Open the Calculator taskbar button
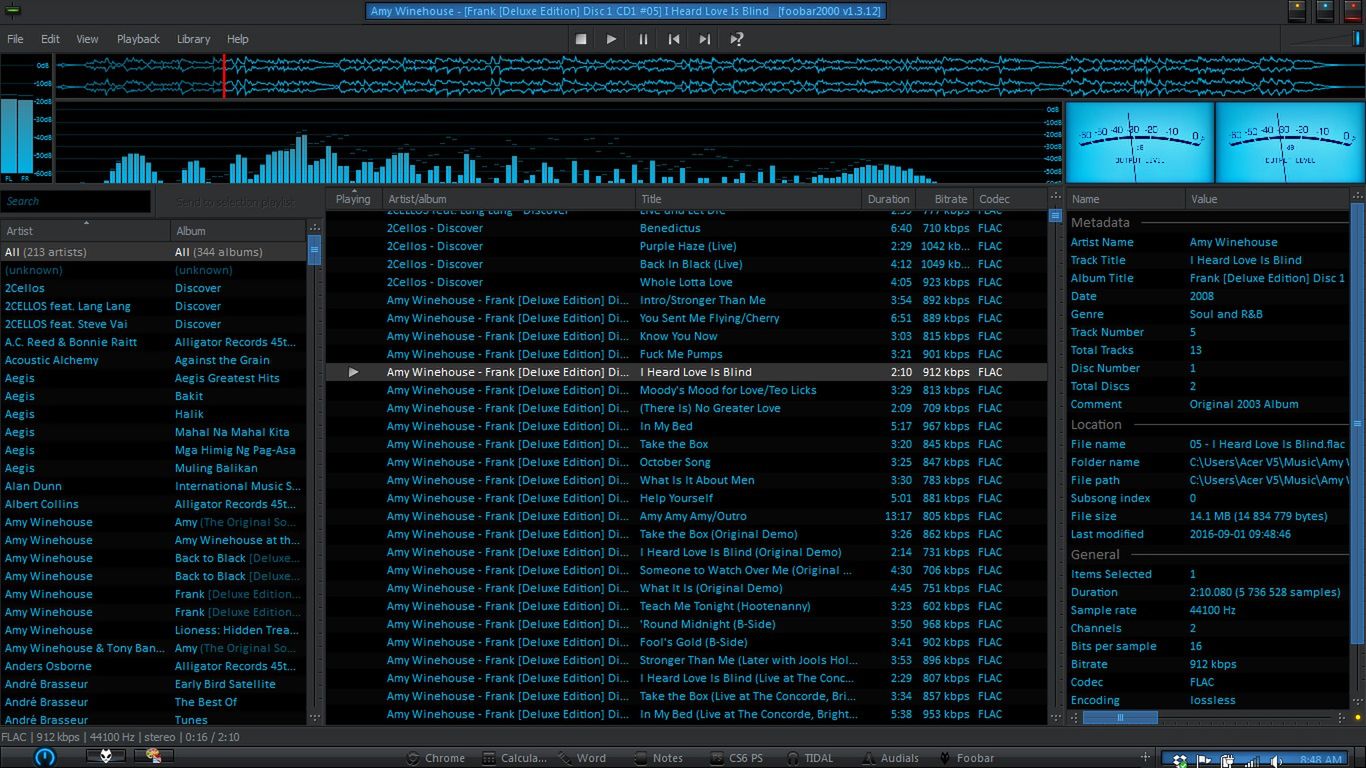 click(514, 758)
